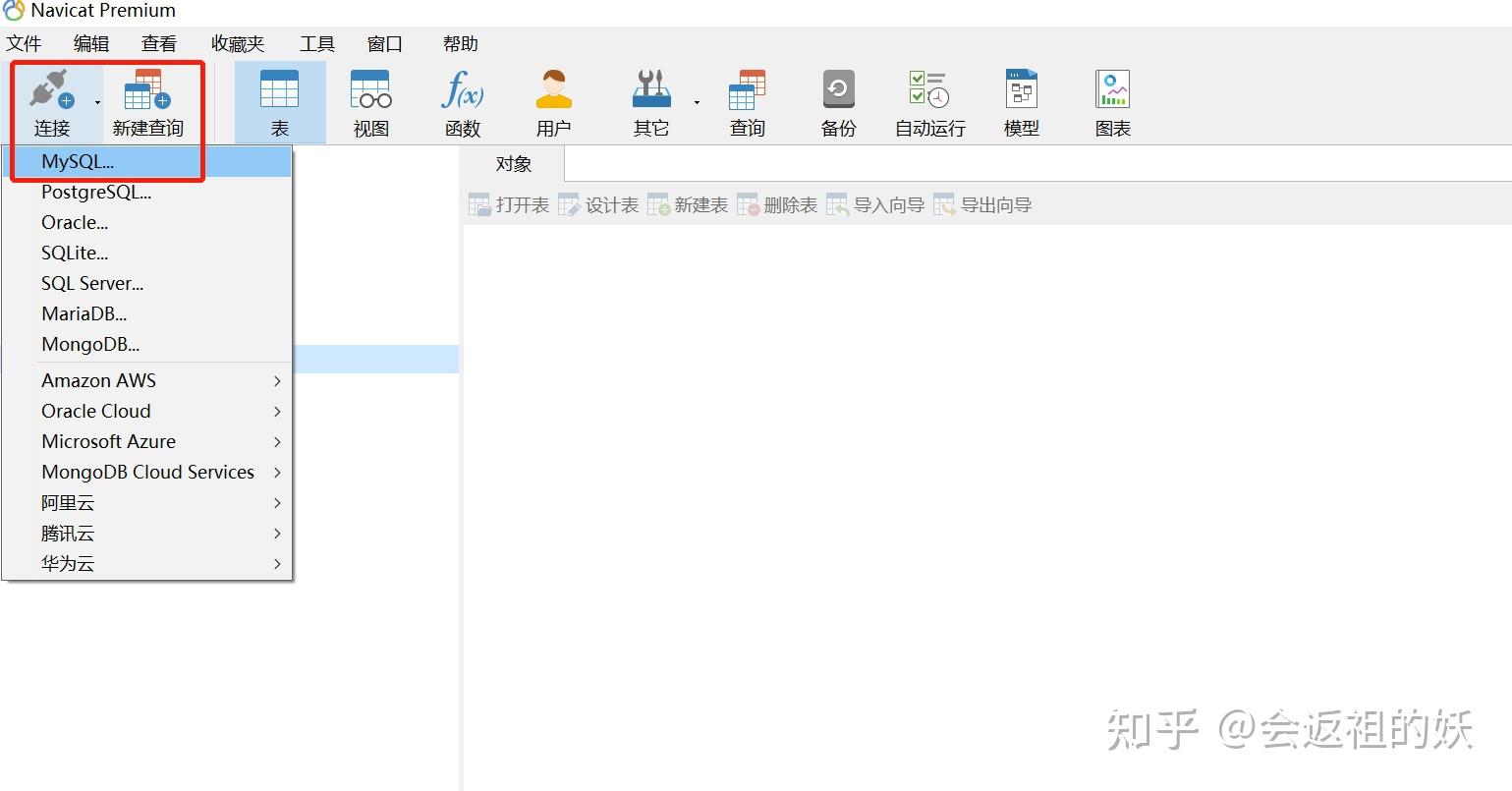Screen dimensions: 1512x791
Task: Choose SQLite... connection type
Action: (x=147, y=254)
